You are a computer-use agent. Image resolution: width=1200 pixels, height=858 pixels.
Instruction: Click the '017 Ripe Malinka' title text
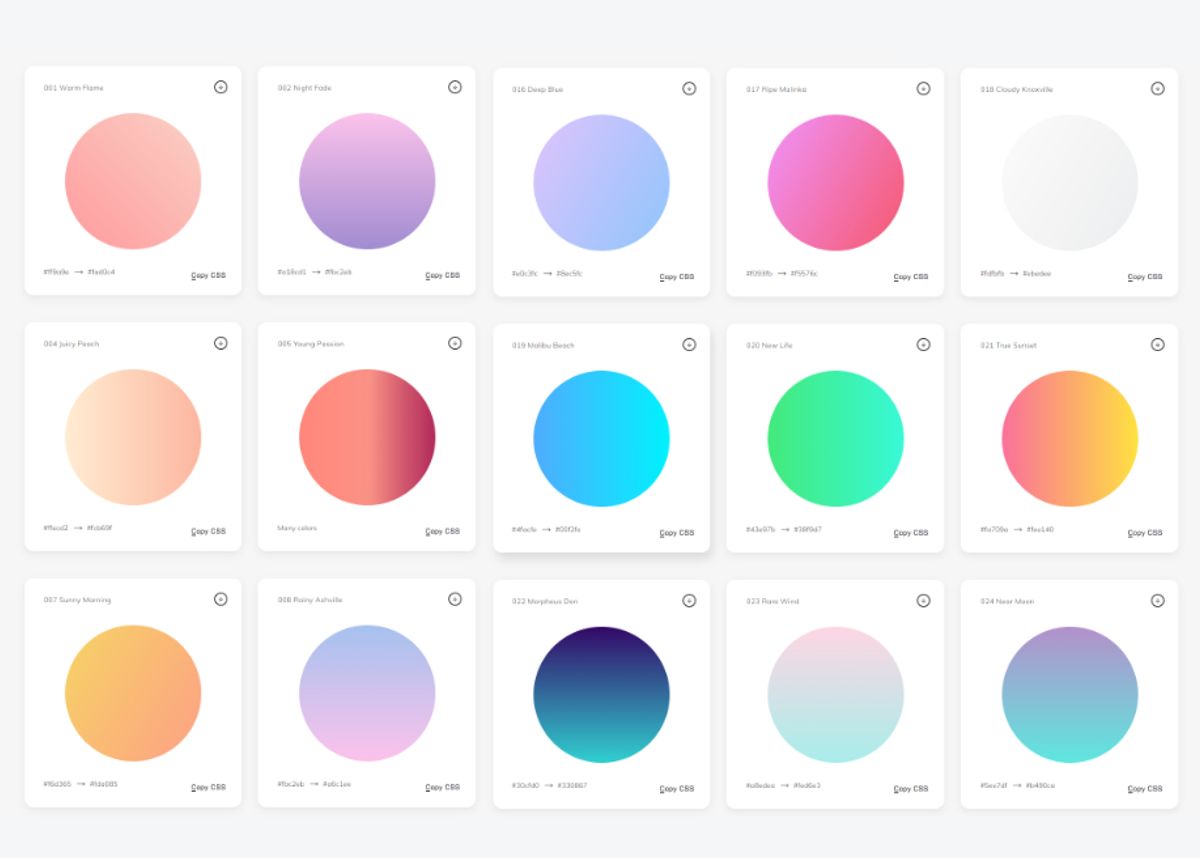tap(776, 90)
